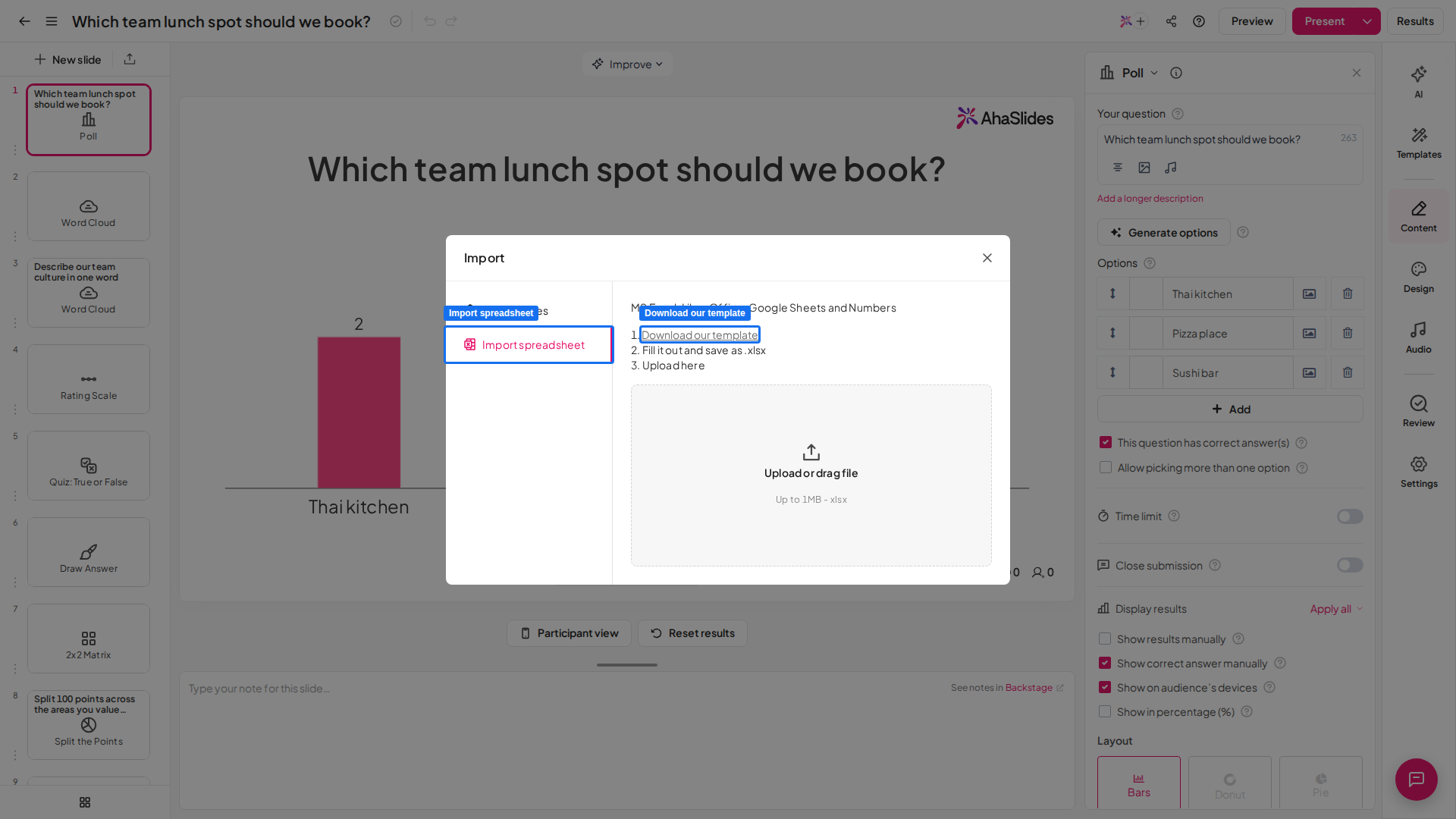This screenshot has height=819, width=1456.
Task: Open the slide grid view icon
Action: [x=85, y=802]
